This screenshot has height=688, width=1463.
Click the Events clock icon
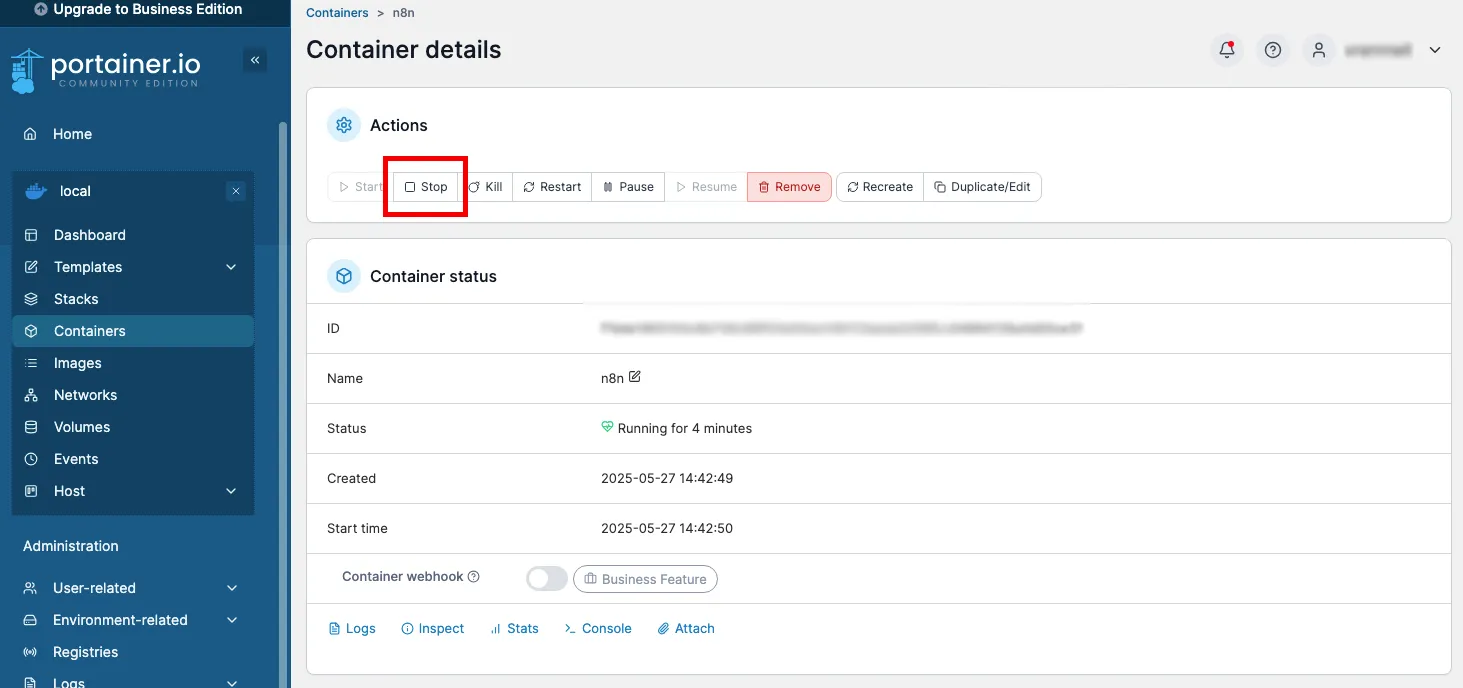pos(31,459)
